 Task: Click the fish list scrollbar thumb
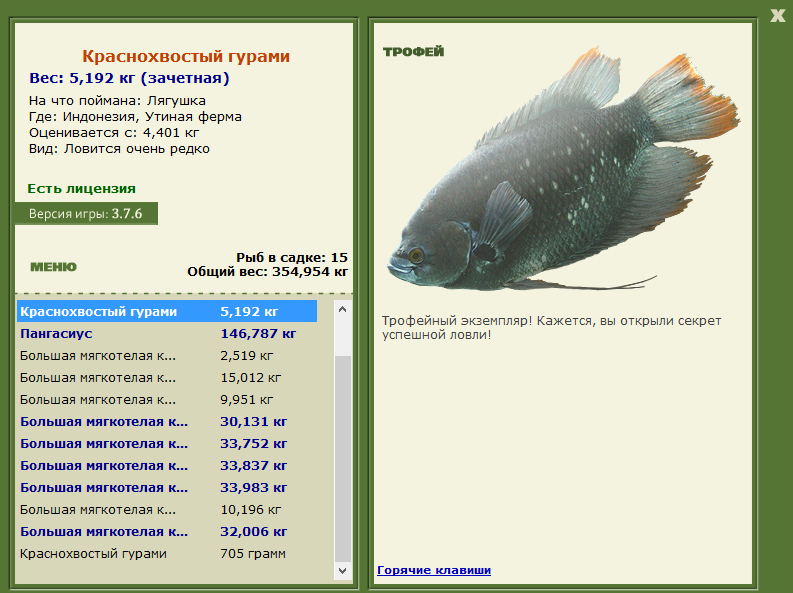click(342, 459)
